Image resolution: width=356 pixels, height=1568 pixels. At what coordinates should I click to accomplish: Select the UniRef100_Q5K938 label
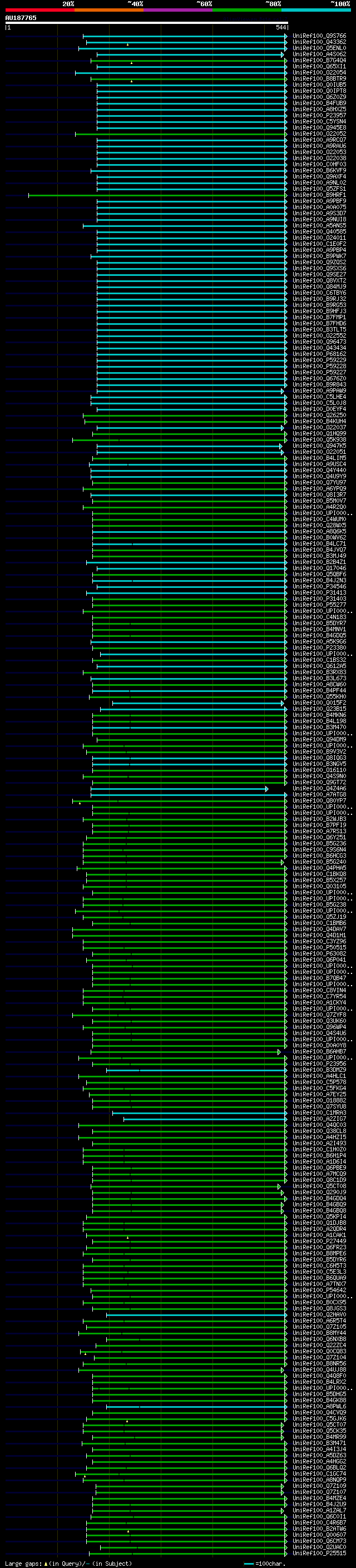click(319, 440)
